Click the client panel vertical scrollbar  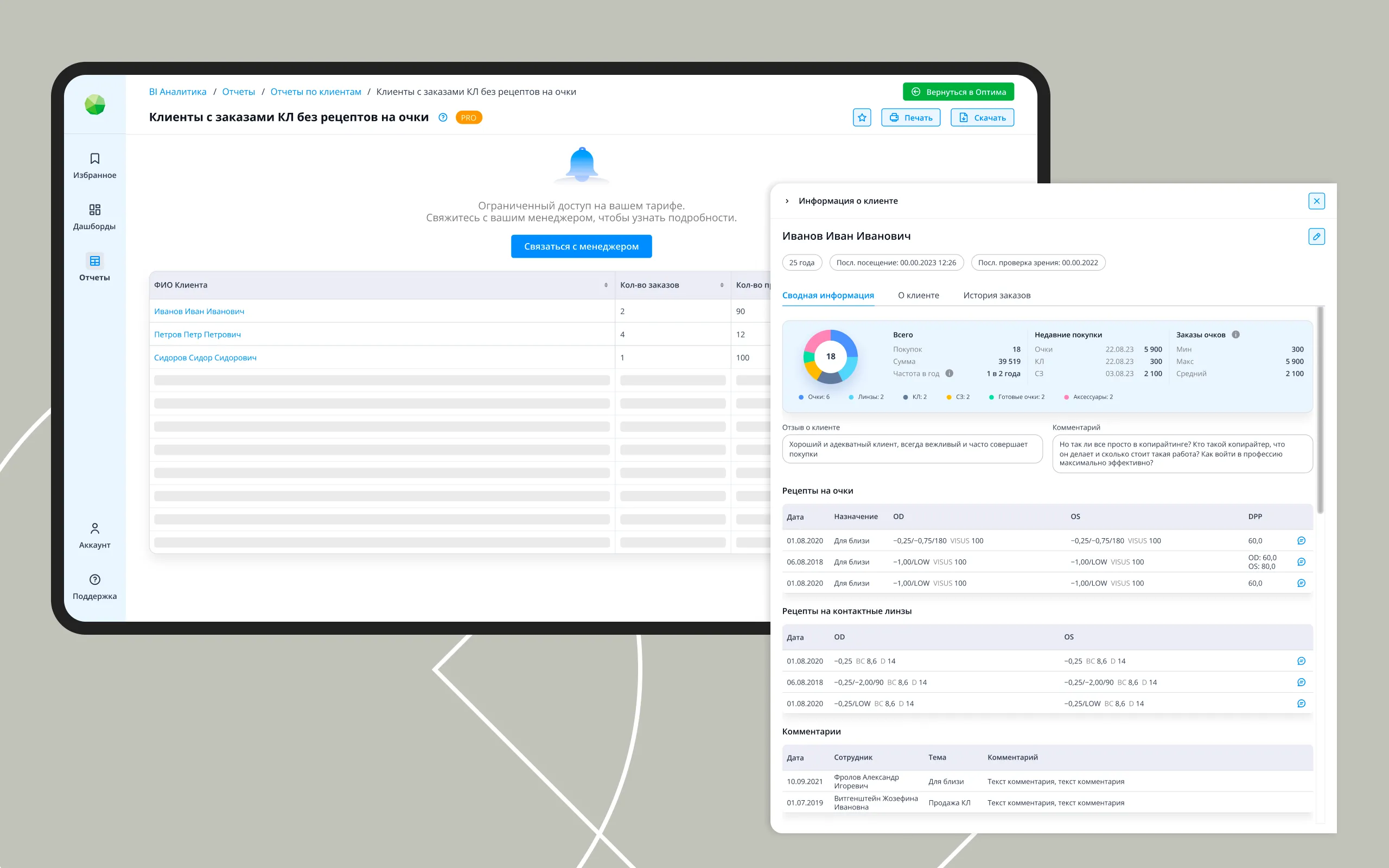pos(1320,411)
